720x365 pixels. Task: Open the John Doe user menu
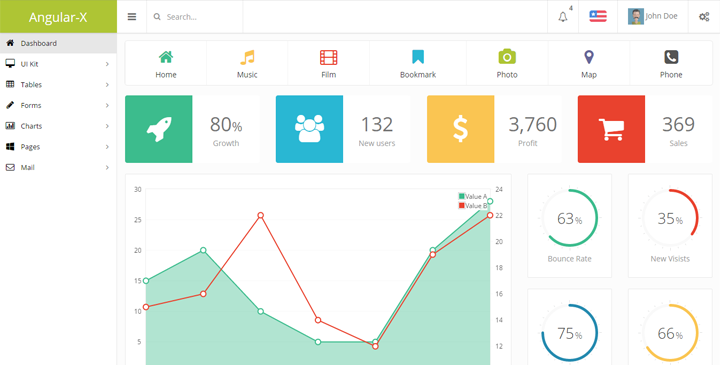(x=652, y=17)
